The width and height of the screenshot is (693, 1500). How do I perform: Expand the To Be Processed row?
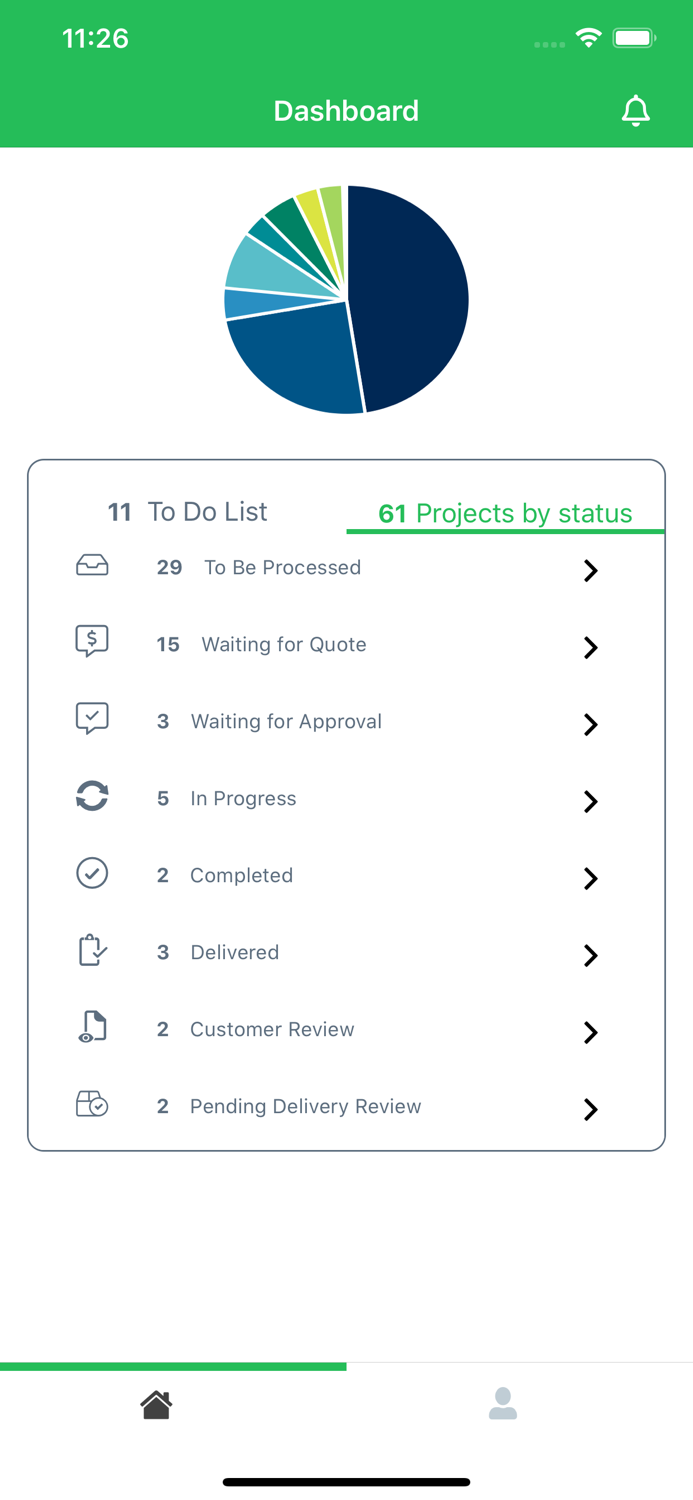pyautogui.click(x=590, y=571)
